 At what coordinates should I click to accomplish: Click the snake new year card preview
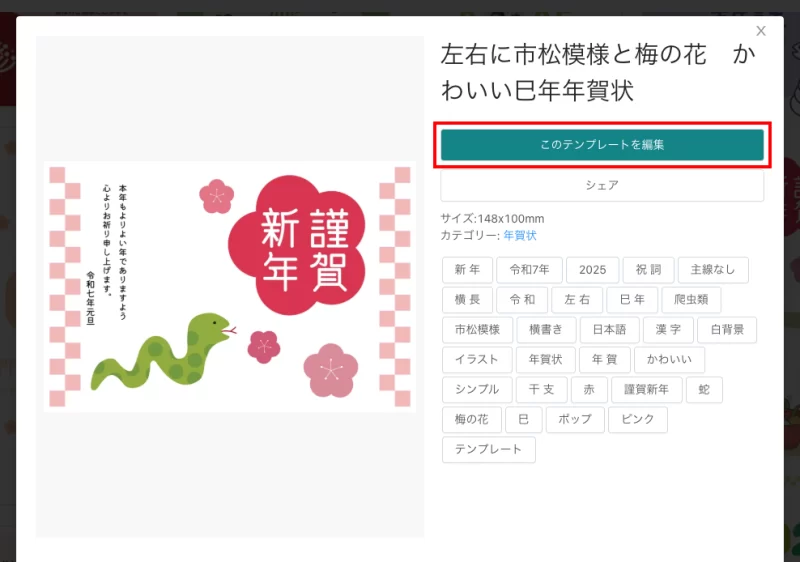(x=229, y=286)
